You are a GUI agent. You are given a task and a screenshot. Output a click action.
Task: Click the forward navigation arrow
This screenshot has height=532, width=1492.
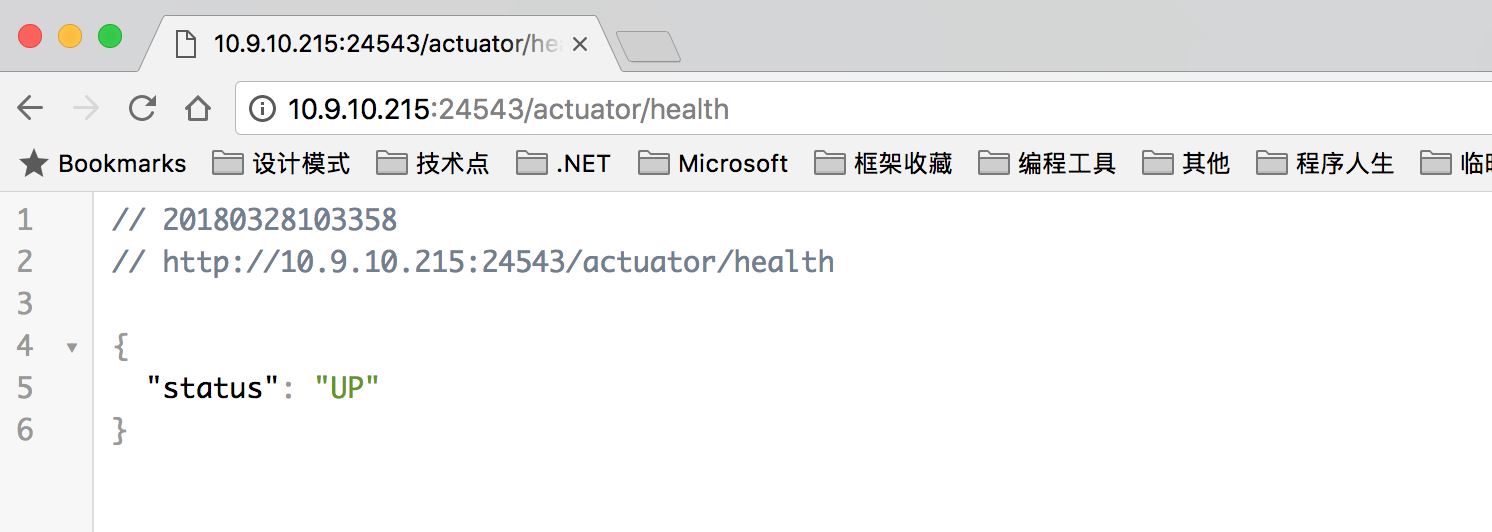click(87, 108)
